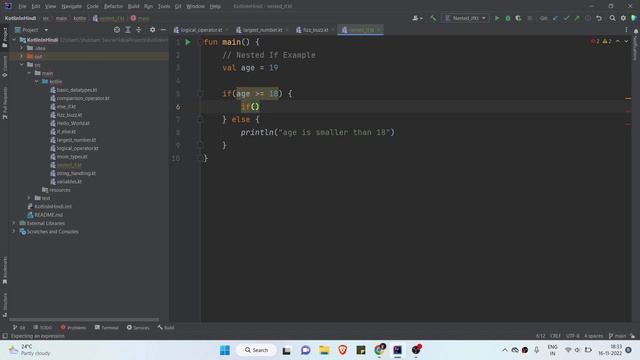Hide the Project tool window
The height and width of the screenshot is (360, 640).
(x=163, y=30)
